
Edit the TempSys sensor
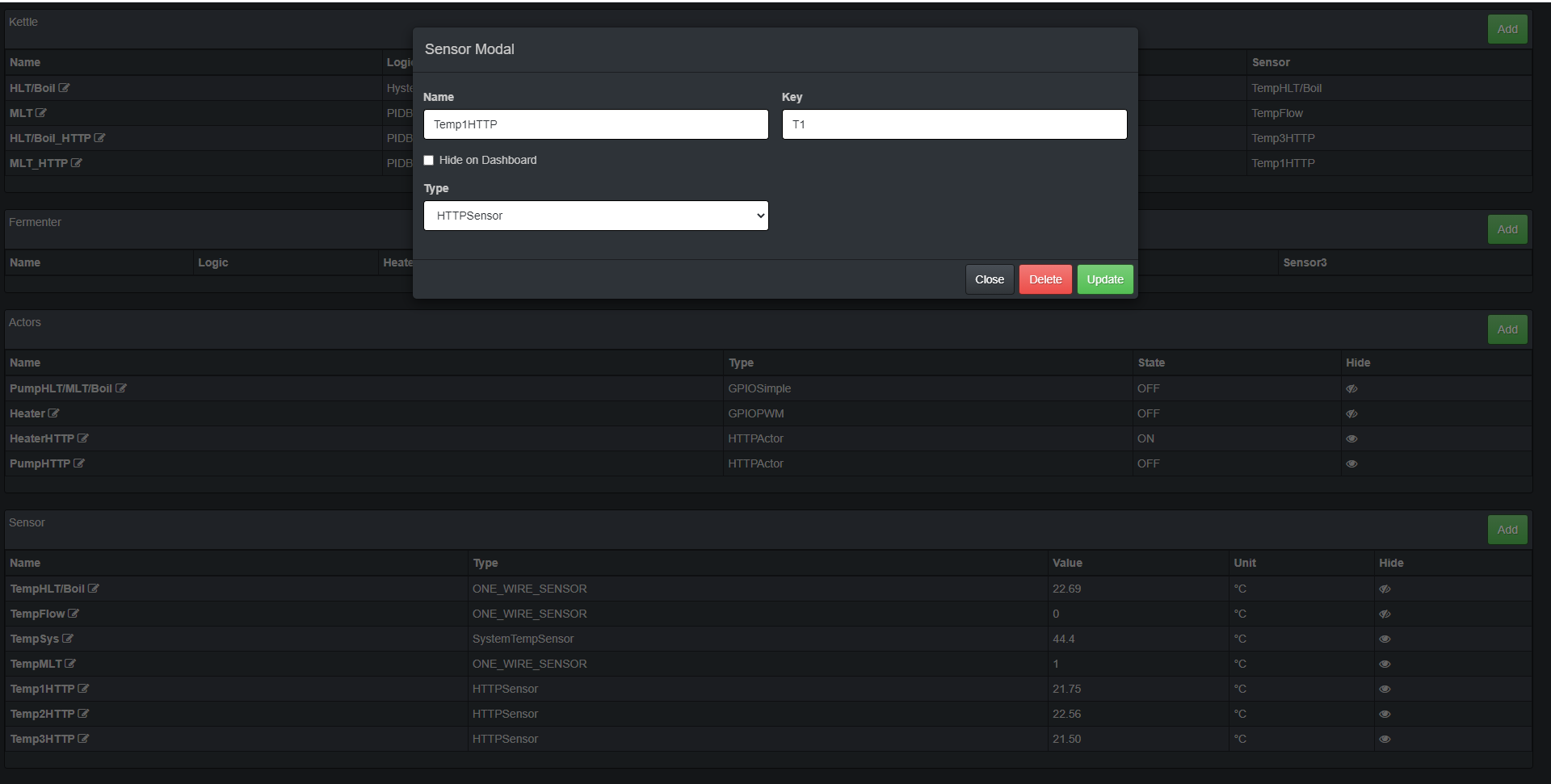68,639
